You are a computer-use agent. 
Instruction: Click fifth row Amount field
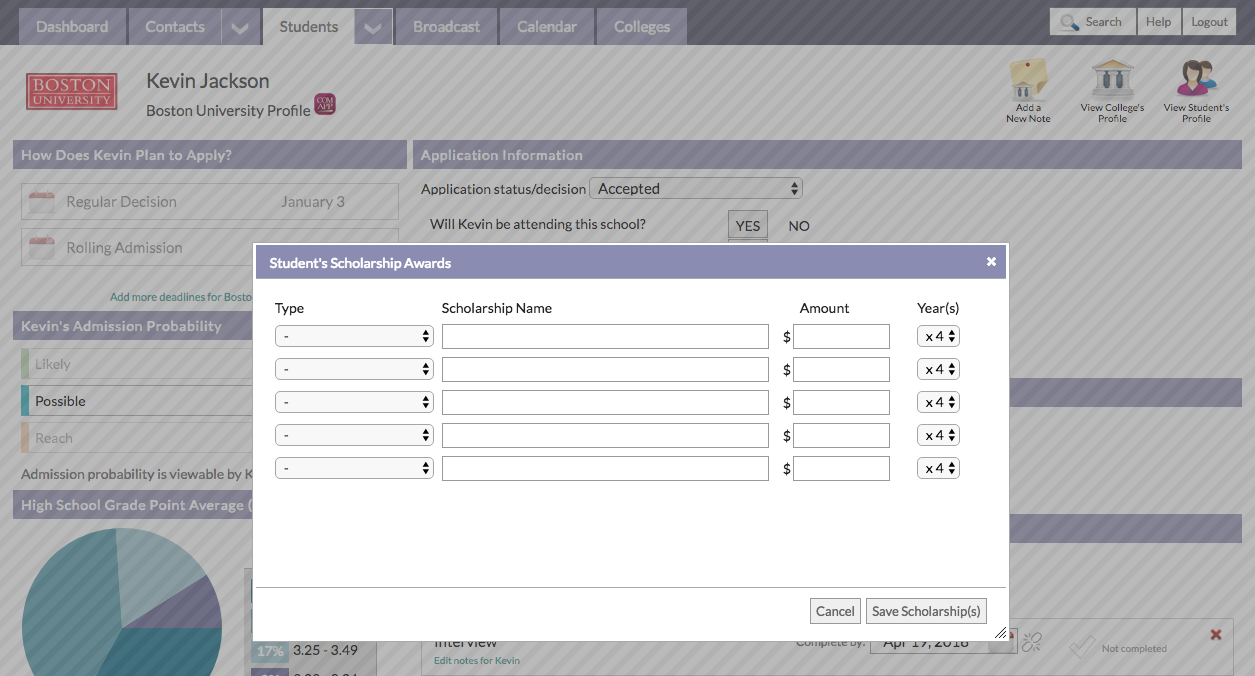point(841,469)
